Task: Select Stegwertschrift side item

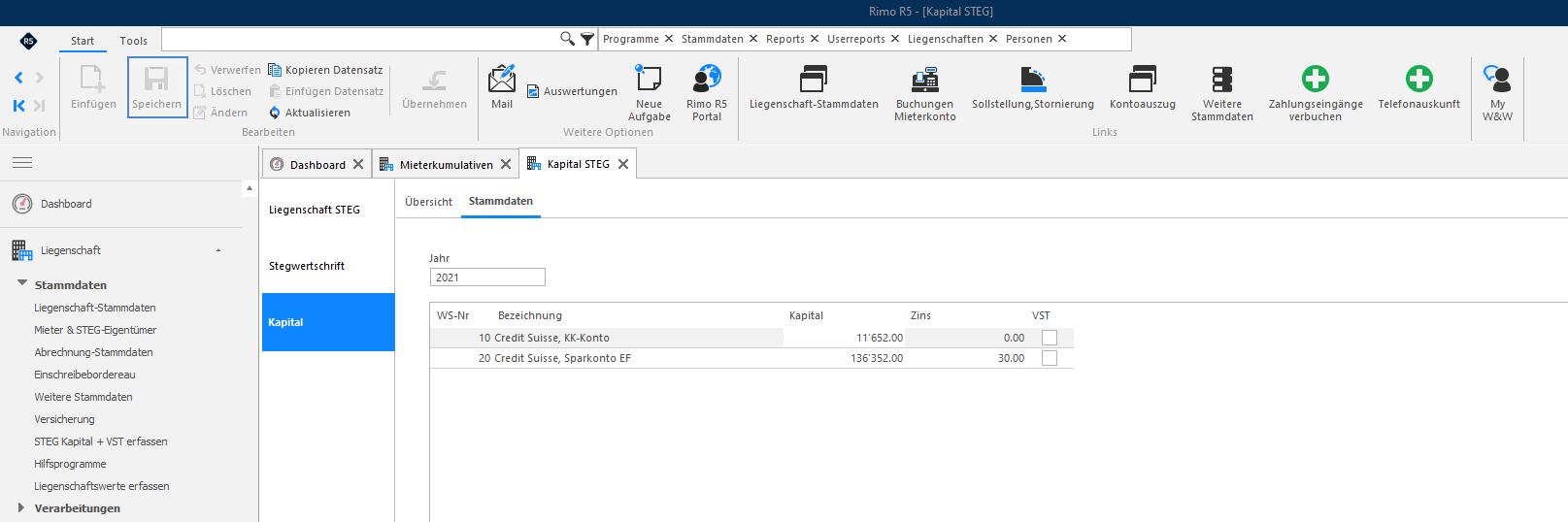Action: [x=328, y=266]
